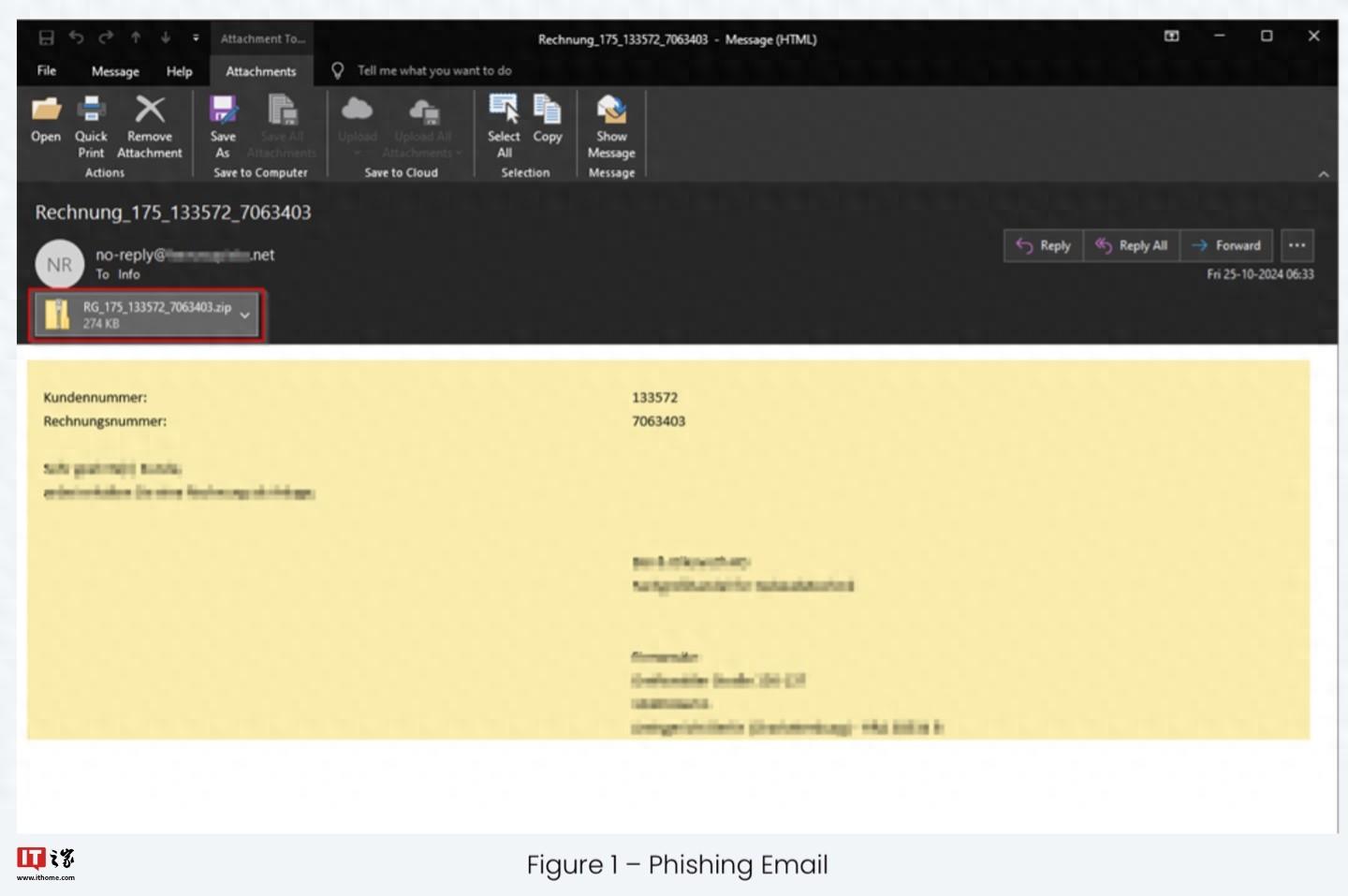Viewport: 1348px width, 896px height.
Task: Open more actions via the ellipsis button
Action: (1297, 245)
